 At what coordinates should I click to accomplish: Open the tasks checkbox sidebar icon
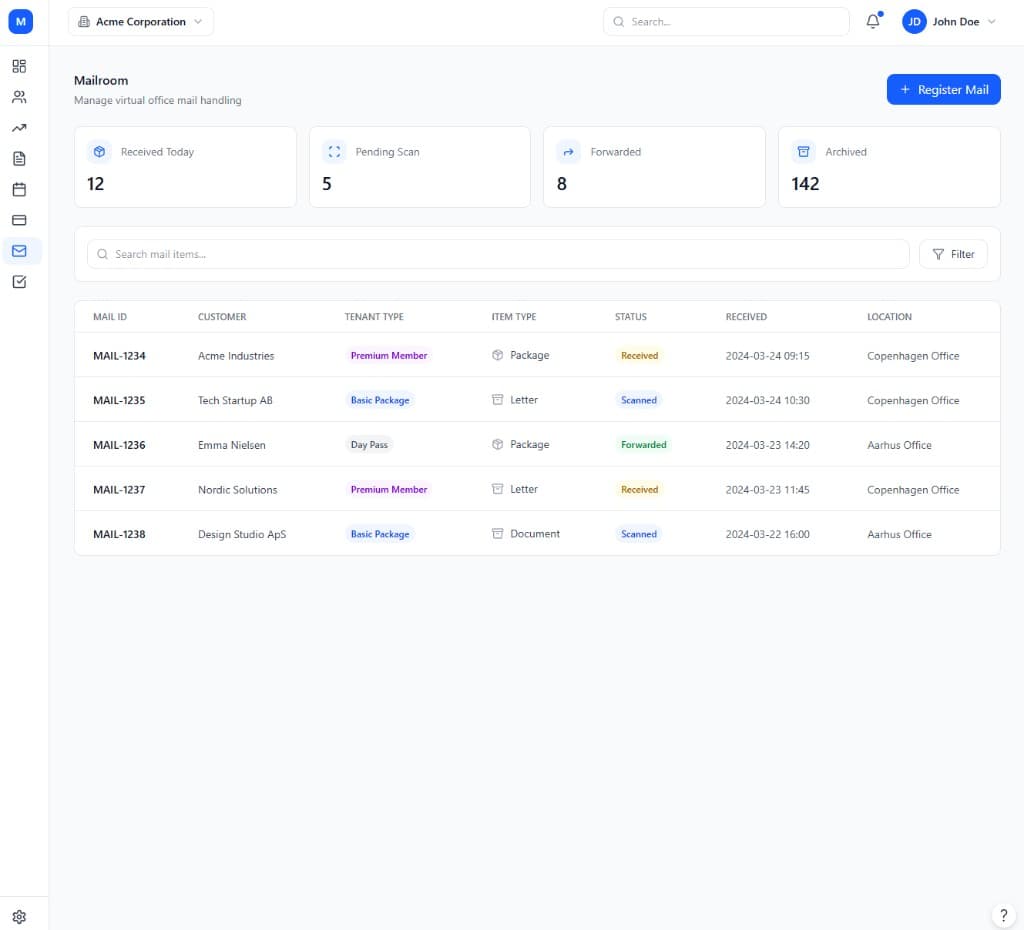tap(20, 281)
